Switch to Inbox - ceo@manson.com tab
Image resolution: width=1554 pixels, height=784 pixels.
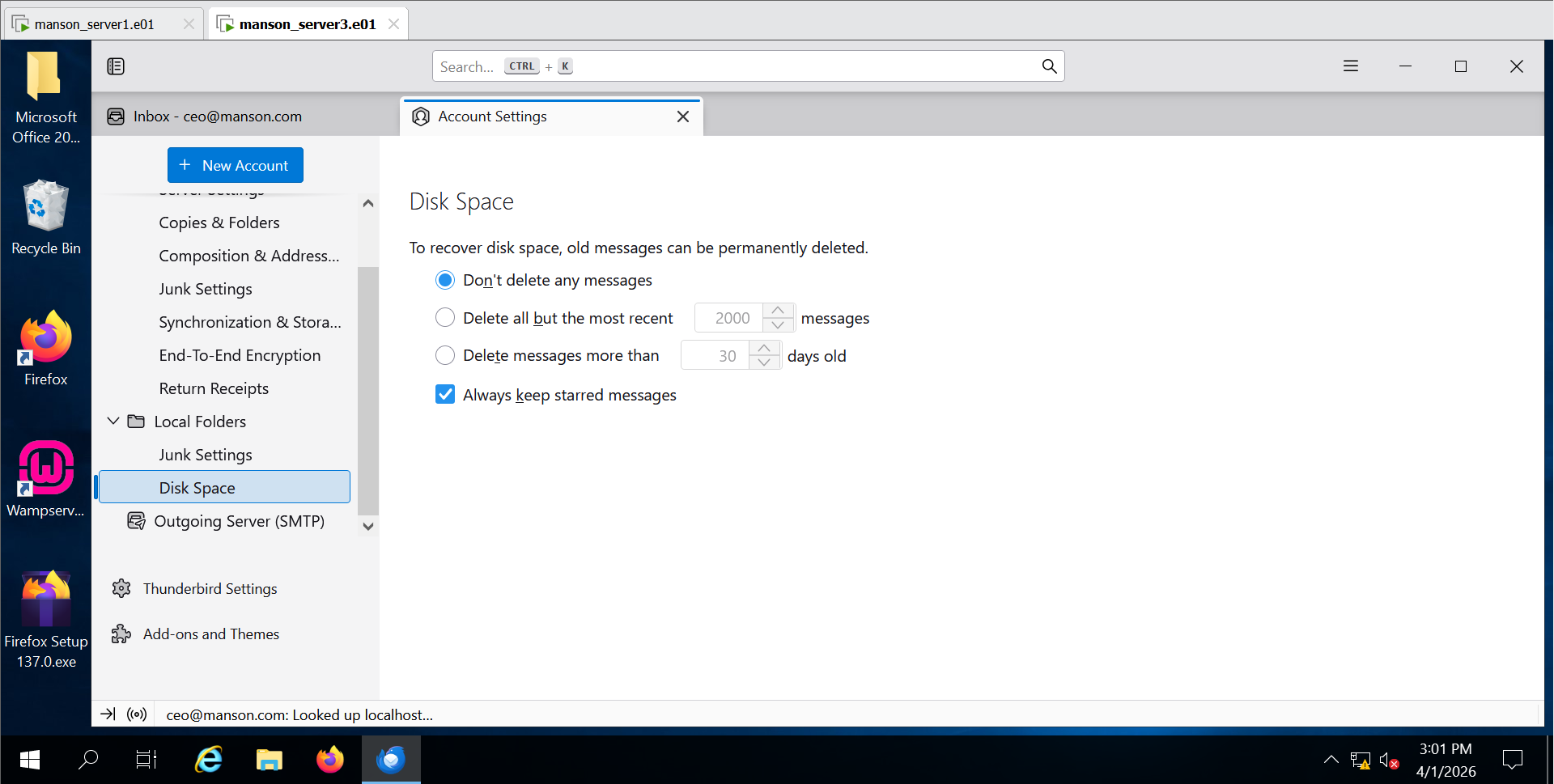[x=217, y=117]
